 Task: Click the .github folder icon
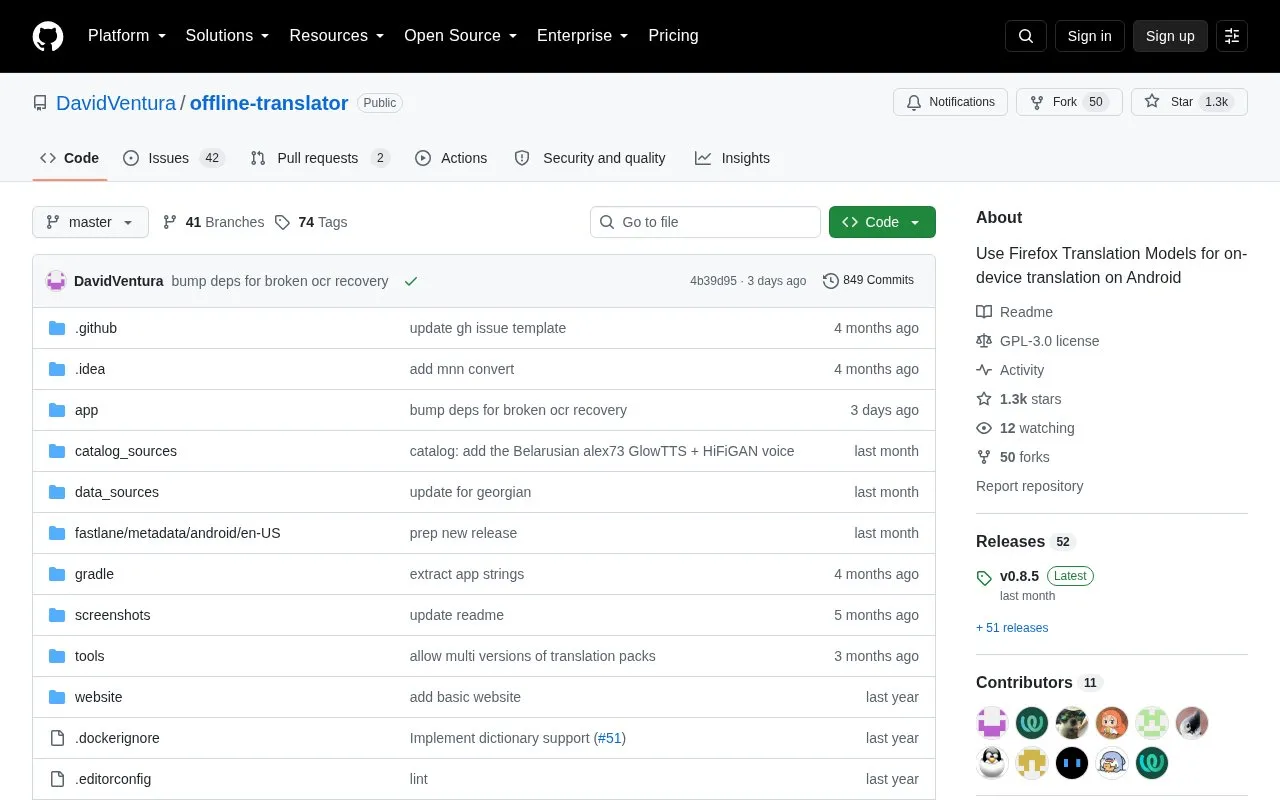[57, 328]
